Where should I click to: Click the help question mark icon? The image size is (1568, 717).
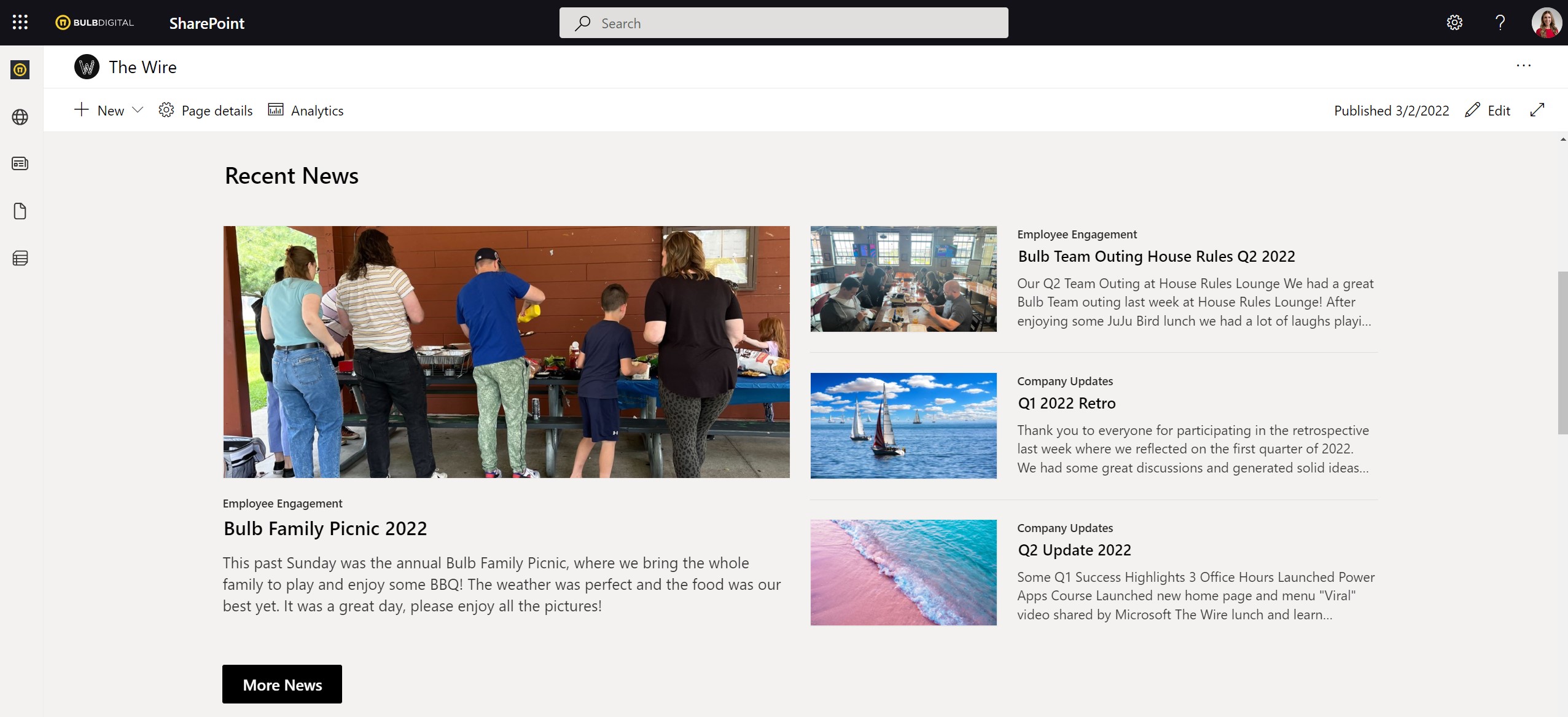(x=1500, y=23)
